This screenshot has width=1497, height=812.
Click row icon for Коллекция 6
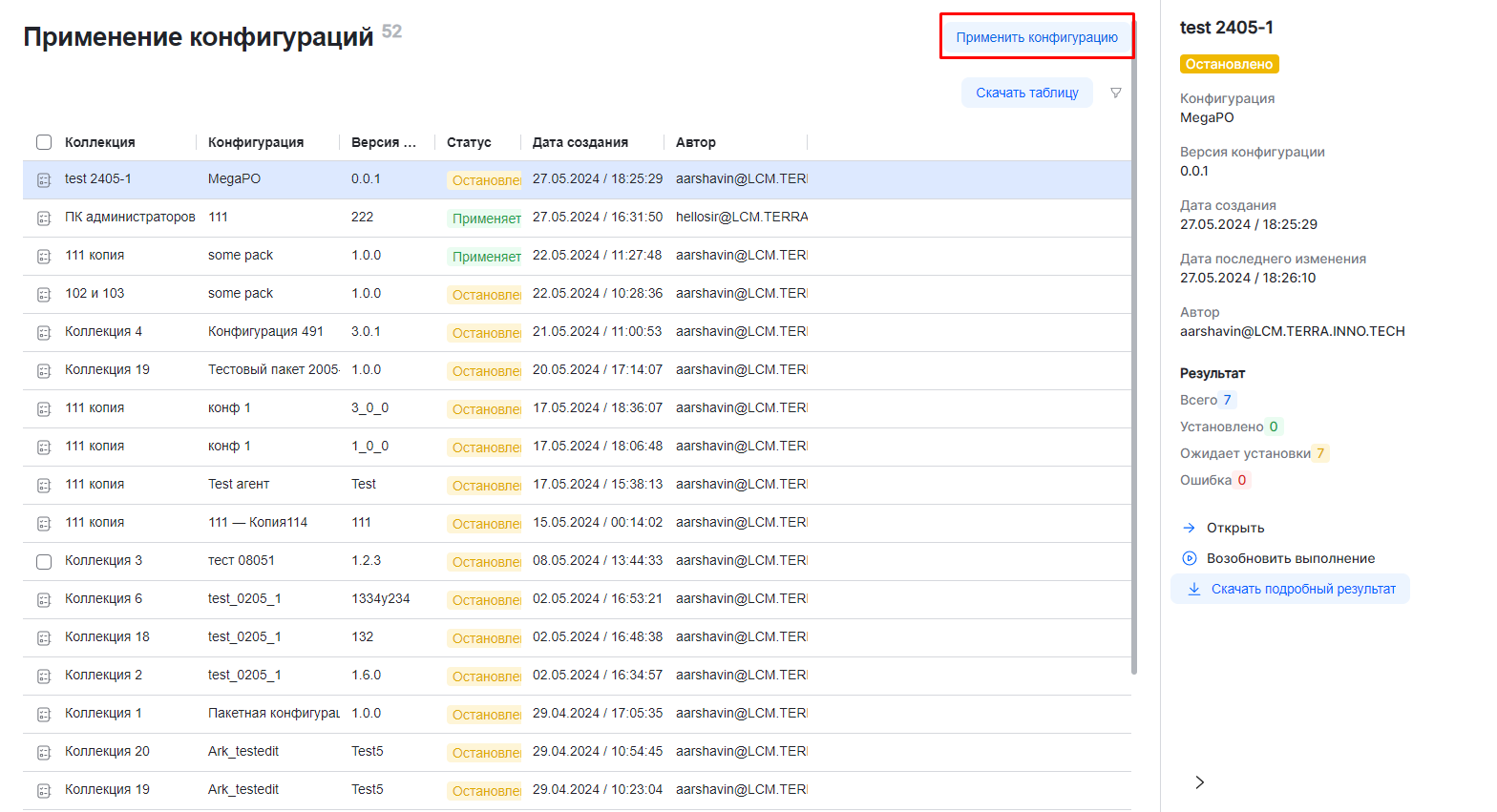[44, 600]
